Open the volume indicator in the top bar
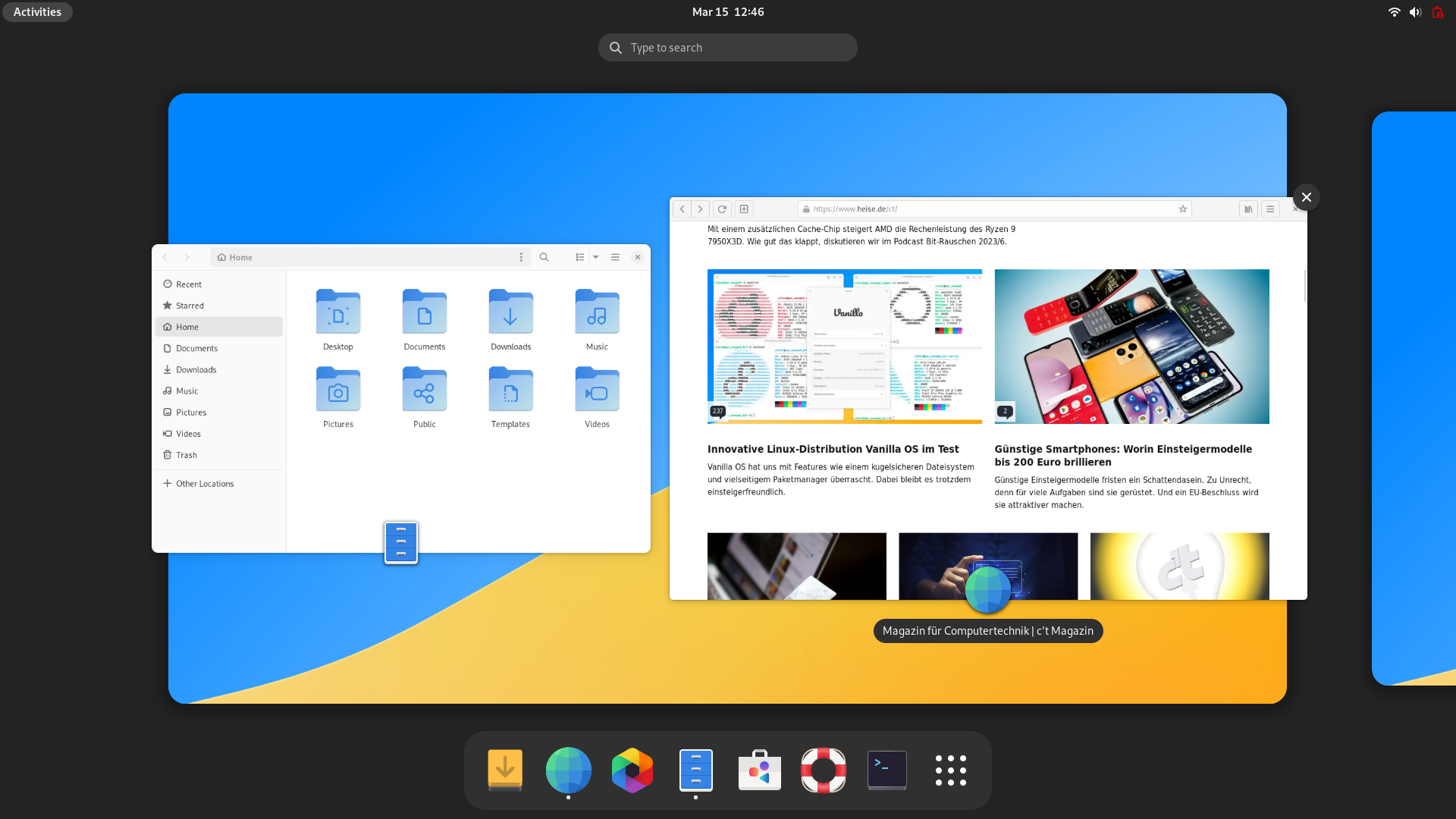 click(1415, 12)
